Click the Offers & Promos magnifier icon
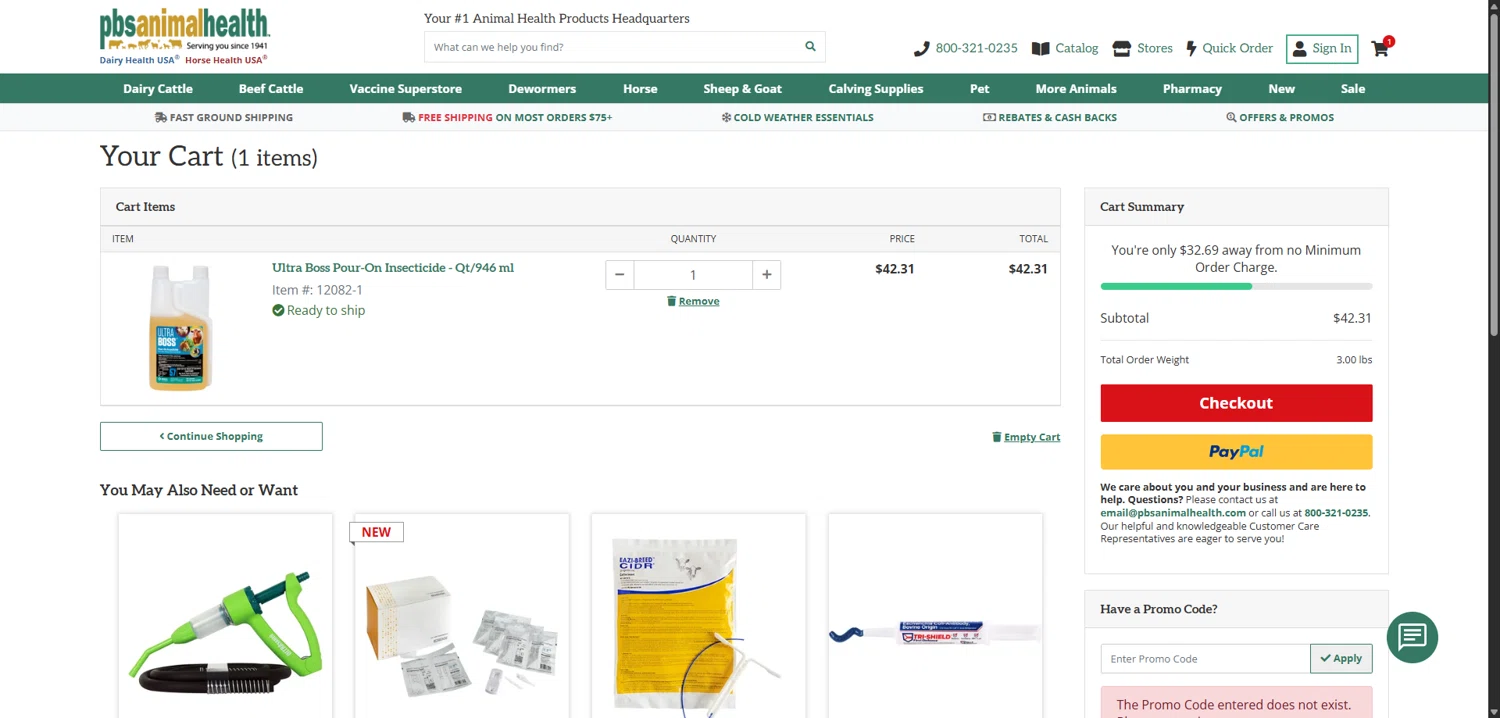Screen dimensions: 1500x718 (1231, 117)
